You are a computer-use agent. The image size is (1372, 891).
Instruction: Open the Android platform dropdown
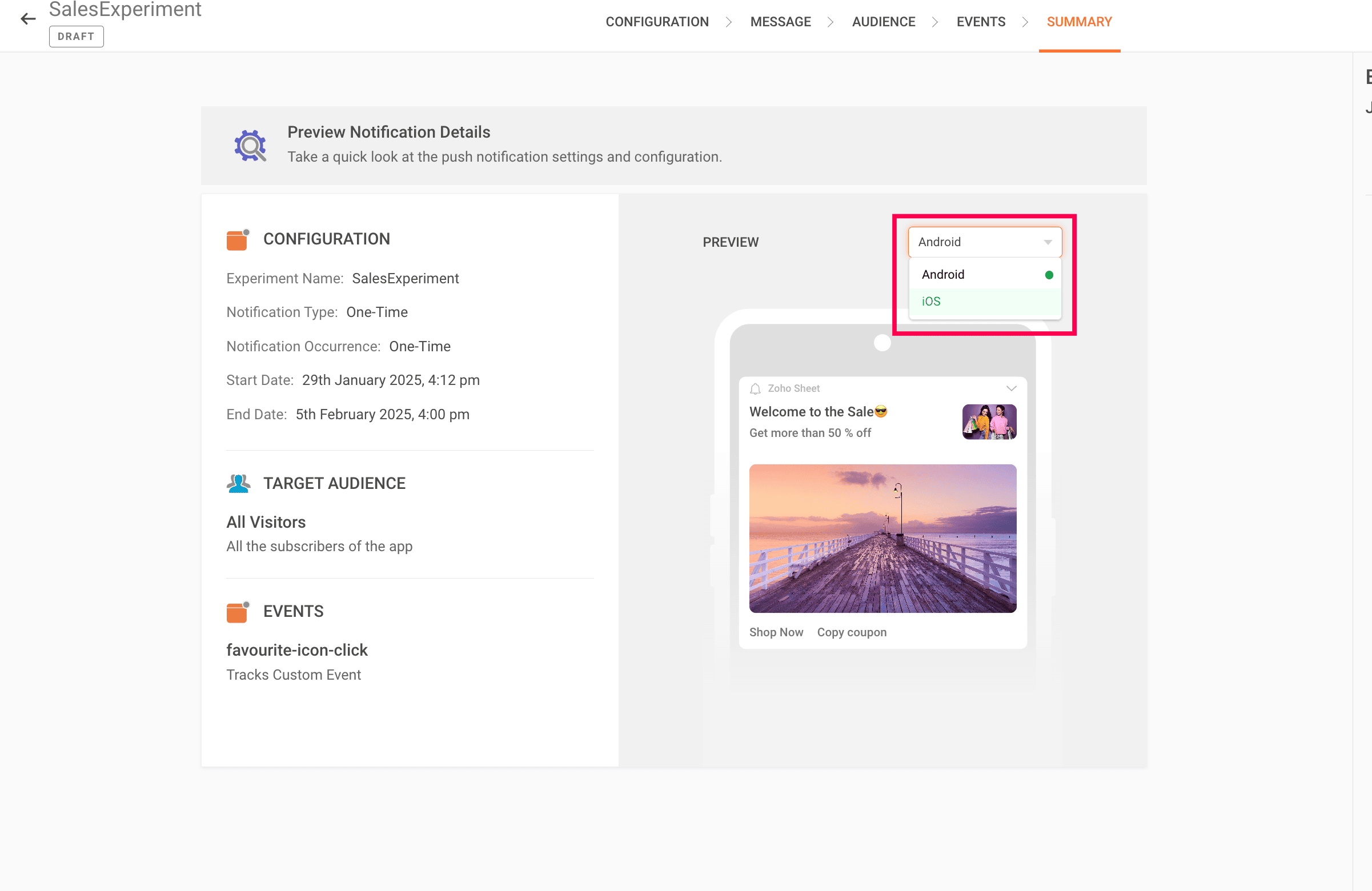[984, 242]
